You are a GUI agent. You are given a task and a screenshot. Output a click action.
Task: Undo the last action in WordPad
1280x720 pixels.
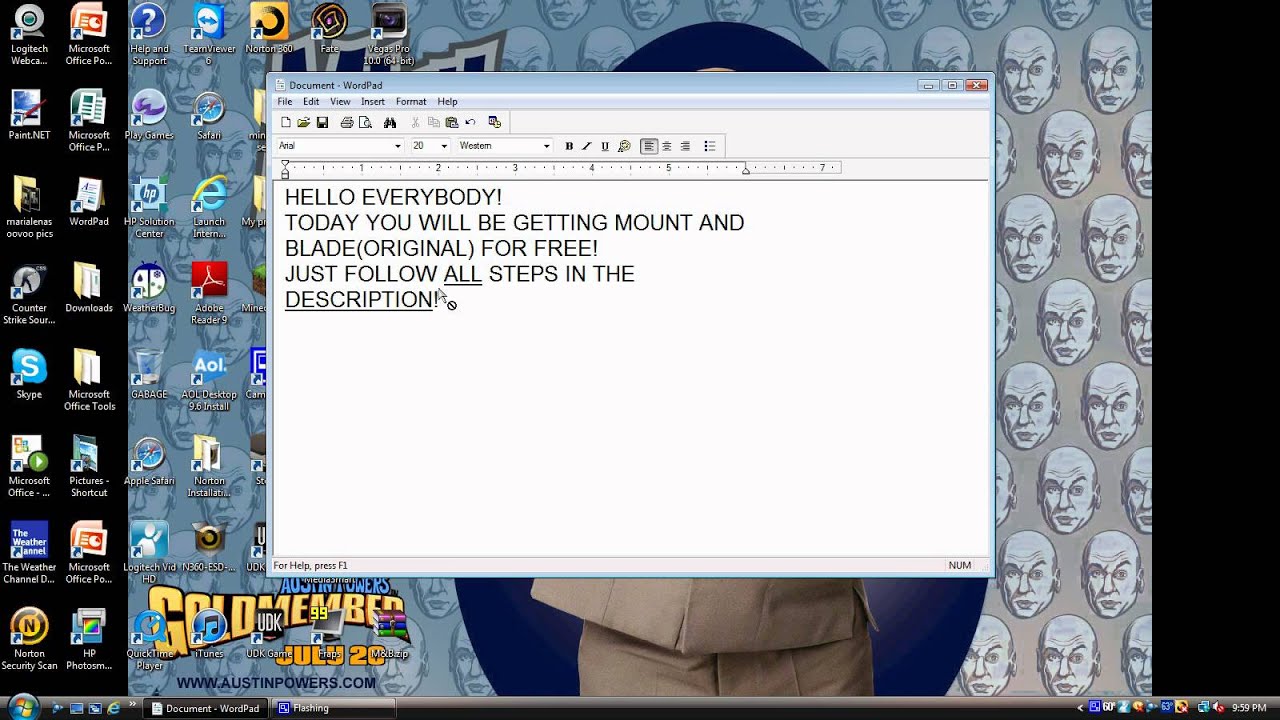pos(470,122)
